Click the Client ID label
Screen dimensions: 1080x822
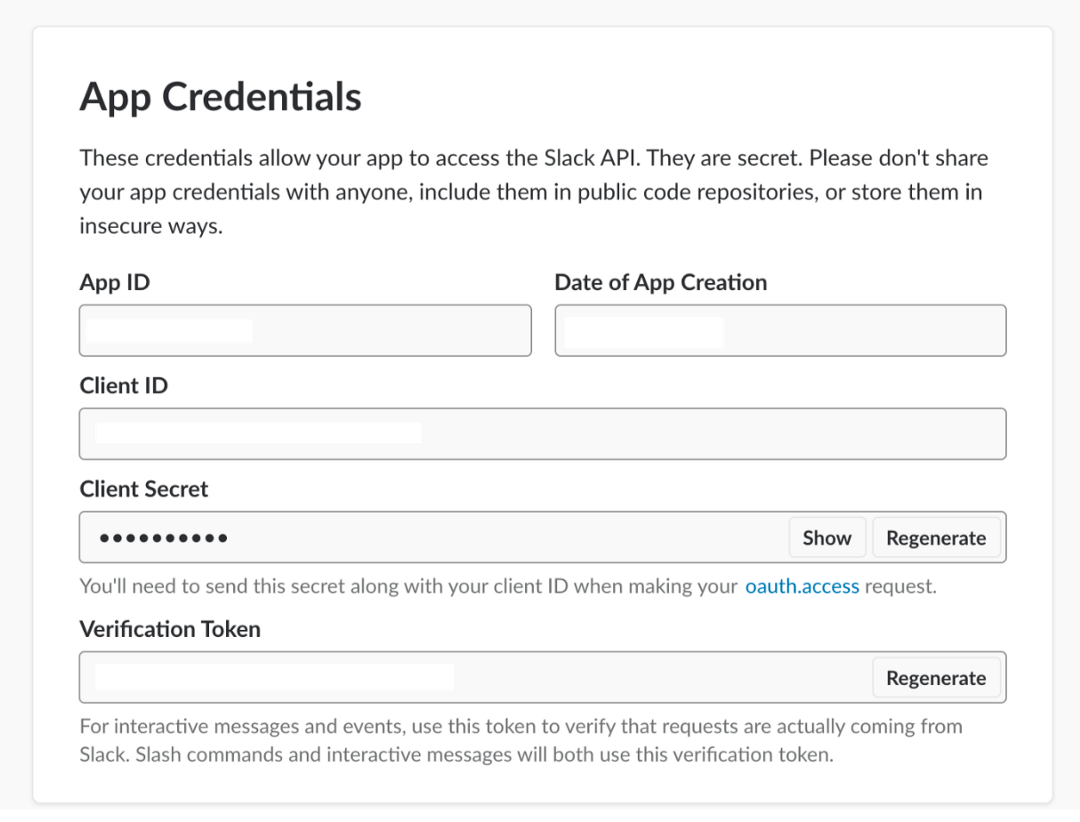[124, 385]
